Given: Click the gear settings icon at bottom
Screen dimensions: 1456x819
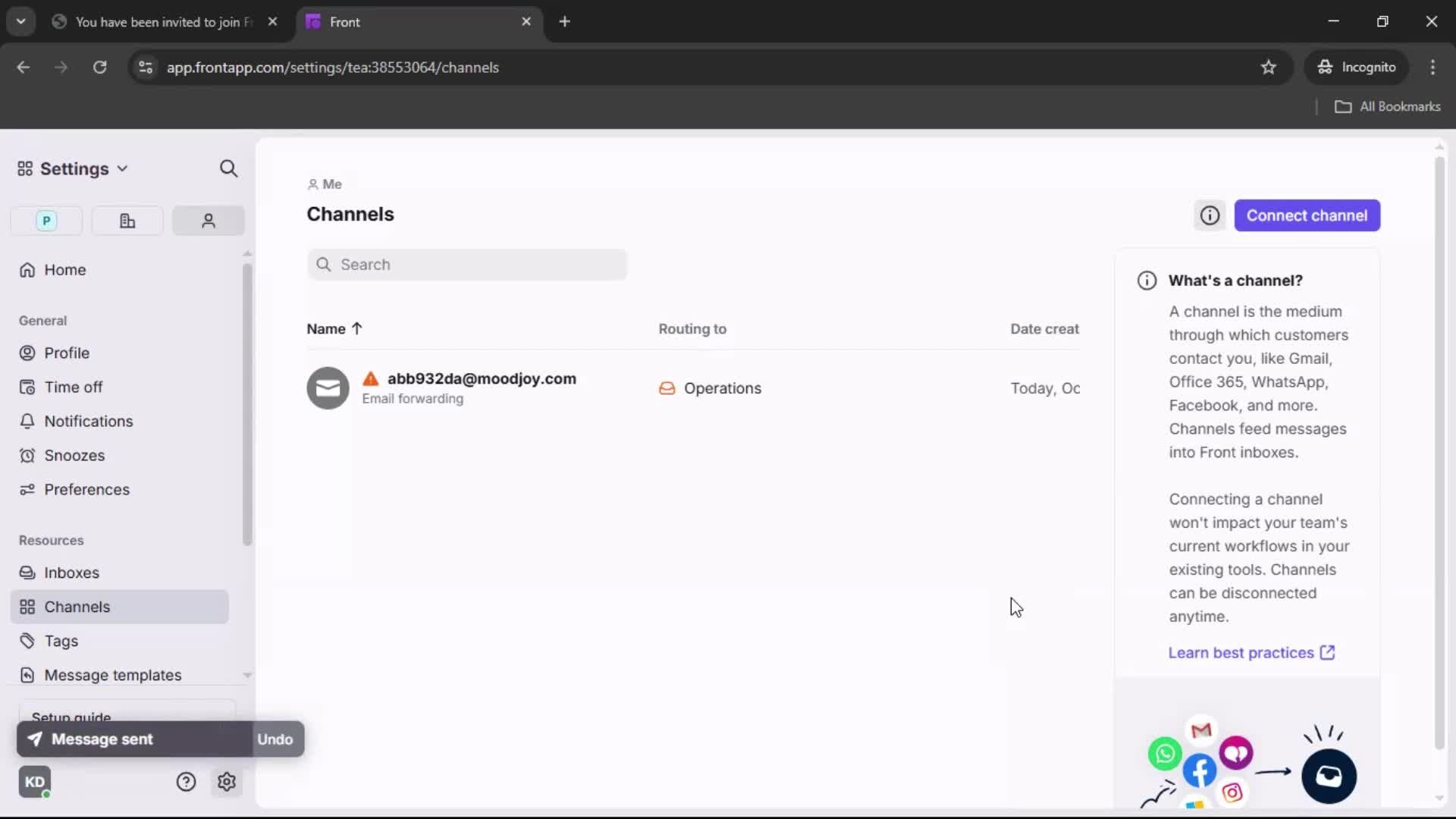Looking at the screenshot, I should point(226,782).
